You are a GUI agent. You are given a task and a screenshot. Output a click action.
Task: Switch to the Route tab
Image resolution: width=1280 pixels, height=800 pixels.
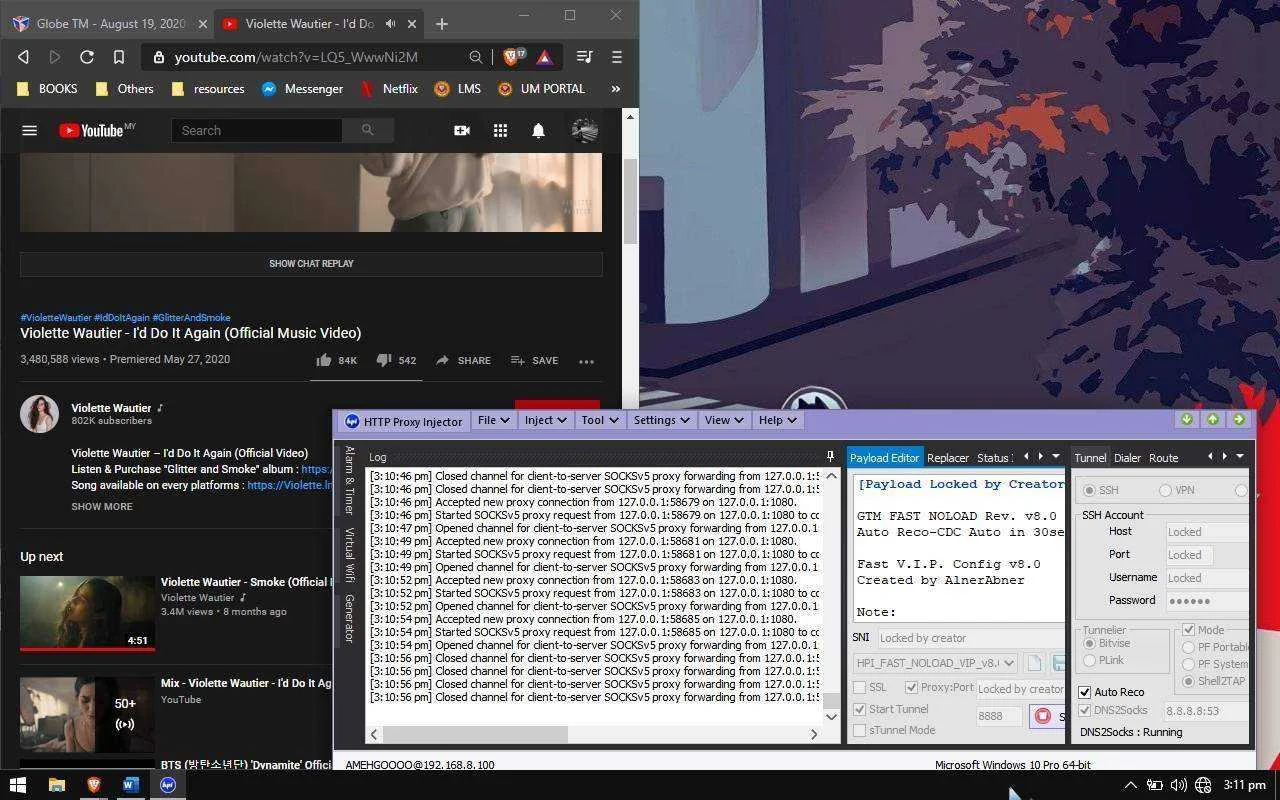(1163, 457)
